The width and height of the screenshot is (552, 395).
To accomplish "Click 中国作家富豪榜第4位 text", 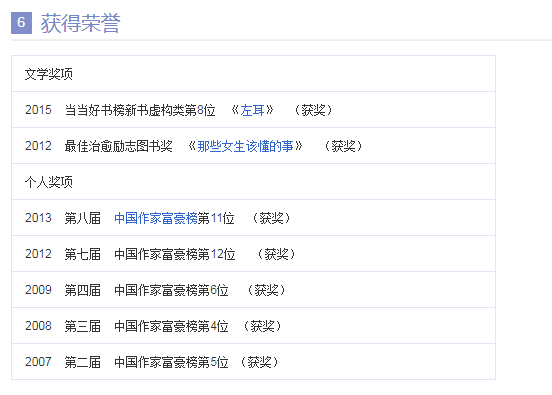I will 171,326.
